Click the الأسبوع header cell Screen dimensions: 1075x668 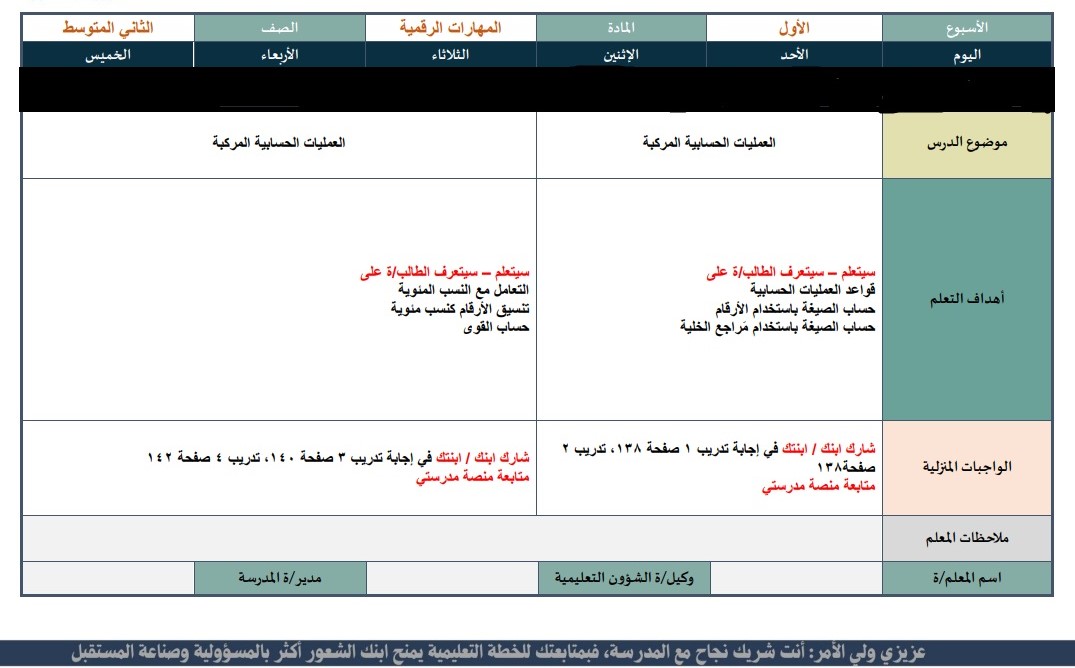(x=966, y=29)
